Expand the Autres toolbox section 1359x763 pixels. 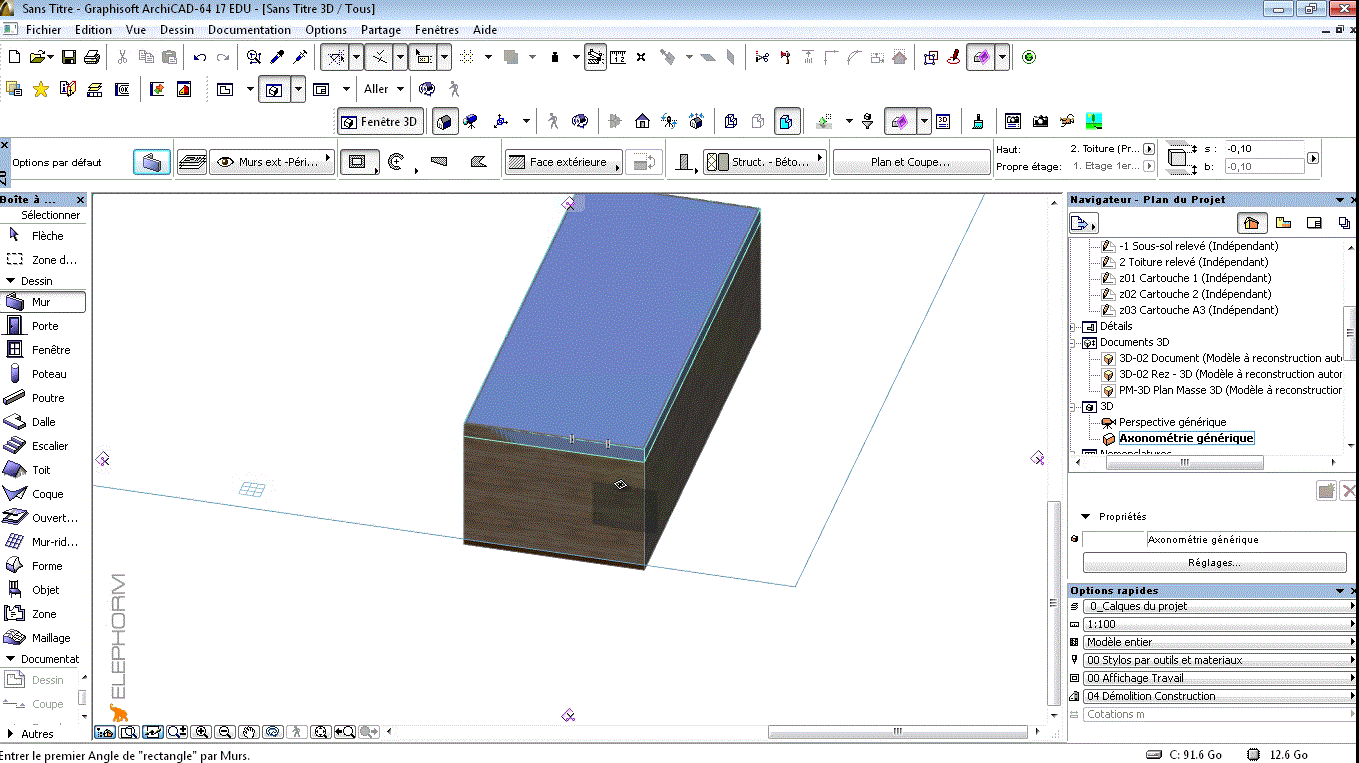tap(11, 734)
